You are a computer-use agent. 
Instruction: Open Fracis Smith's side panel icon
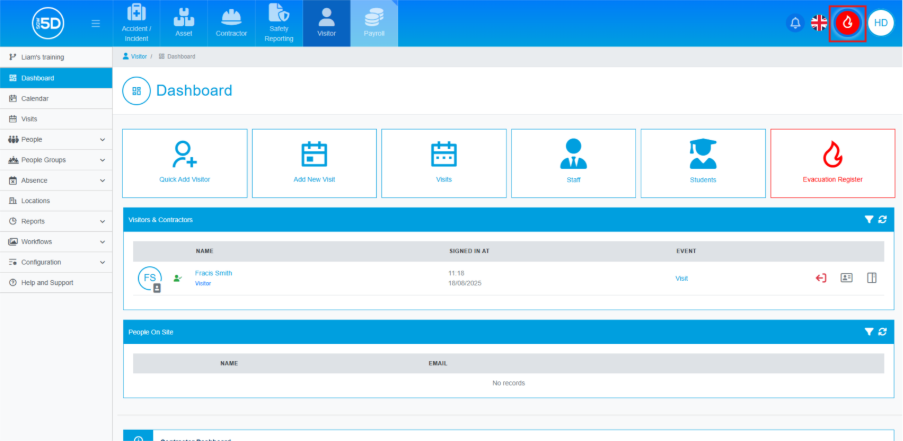[x=872, y=277]
